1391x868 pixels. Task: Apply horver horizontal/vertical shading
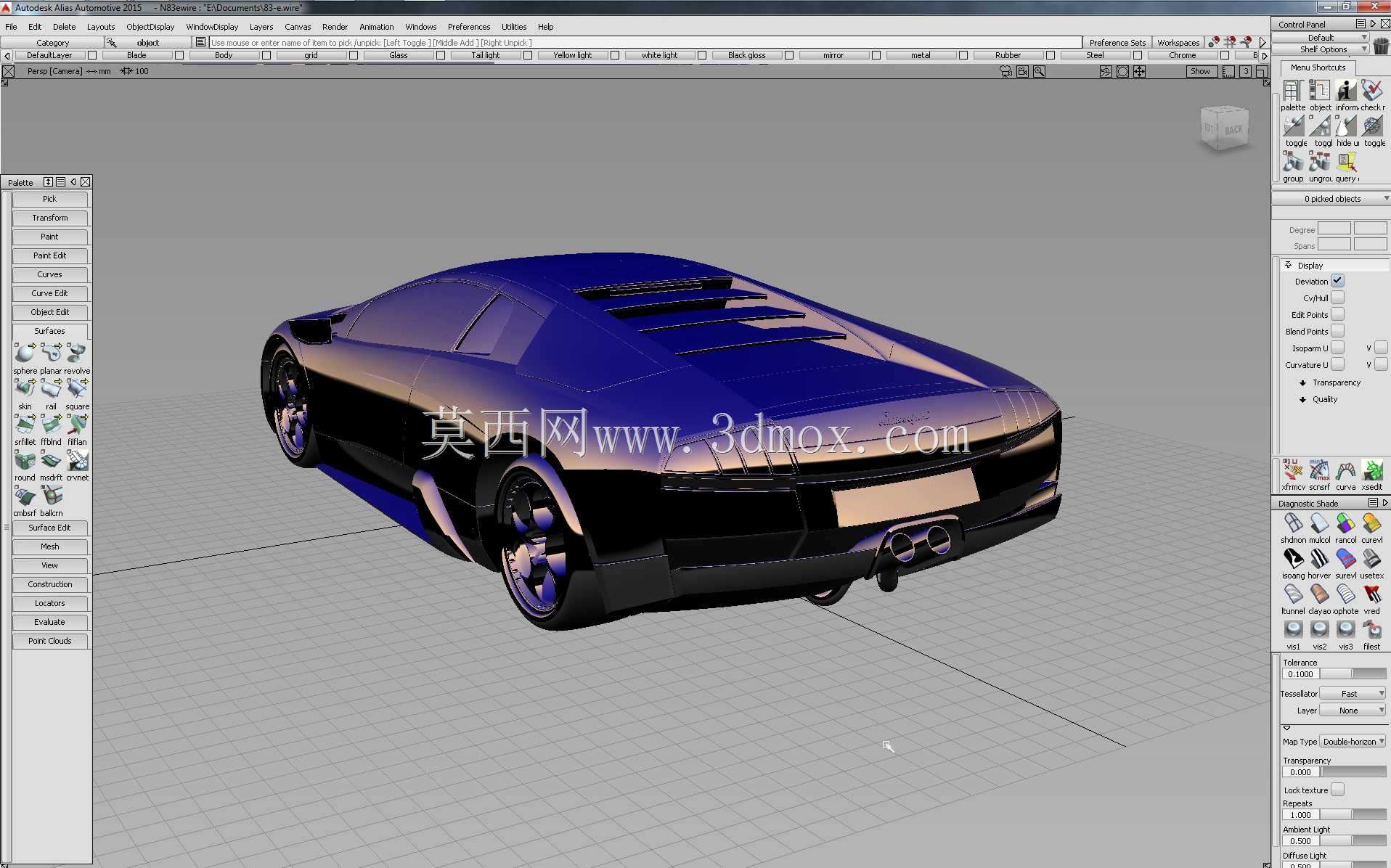coord(1319,558)
